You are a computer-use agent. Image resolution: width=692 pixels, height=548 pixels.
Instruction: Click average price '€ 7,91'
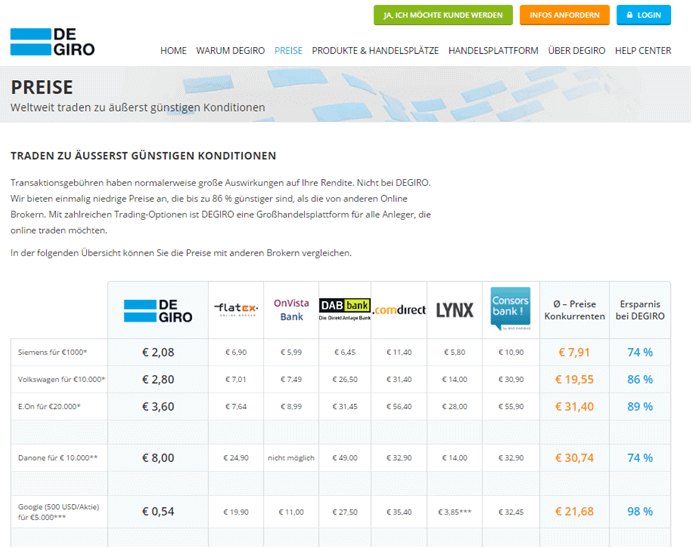574,352
